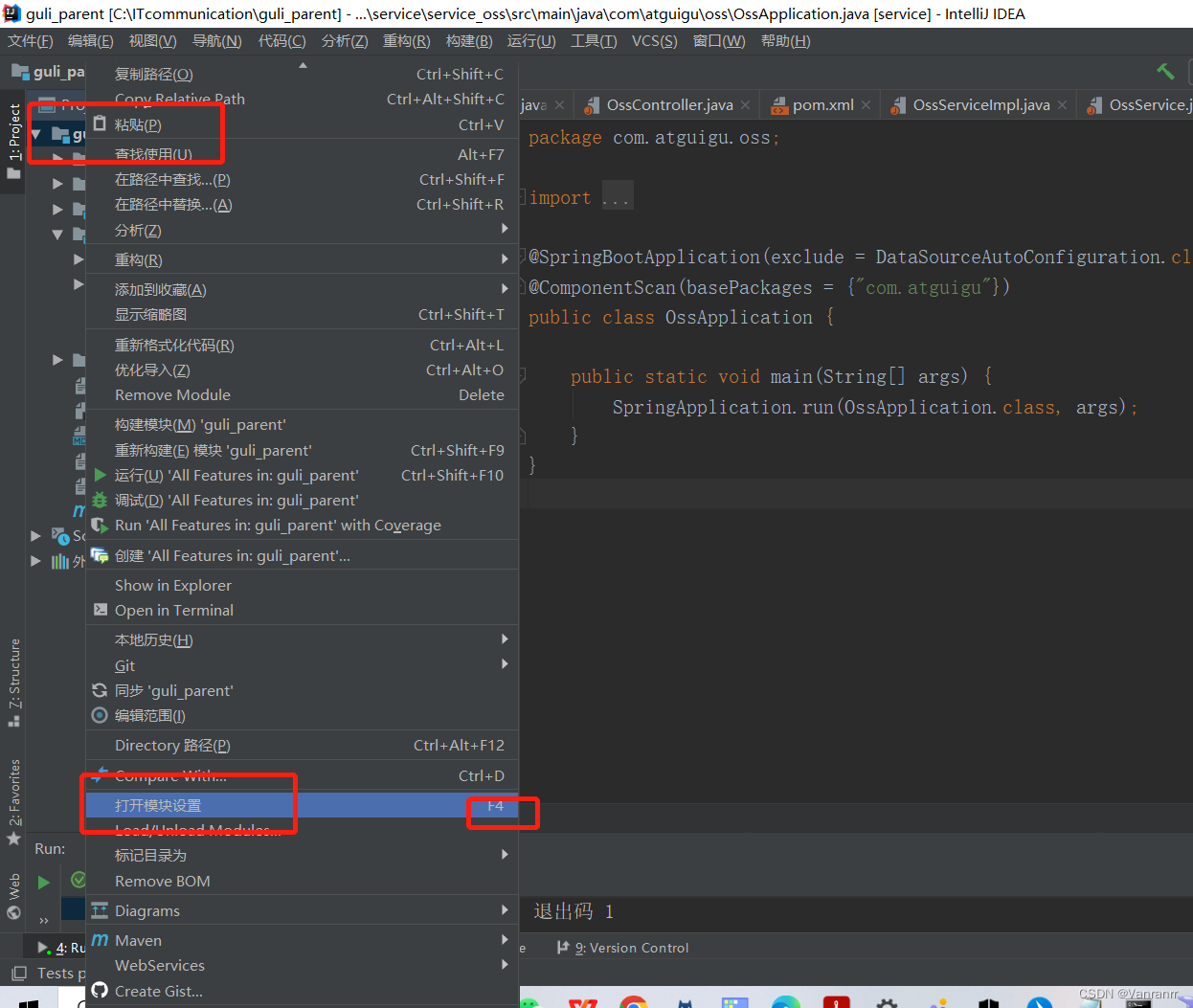
Task: Expand the 添加到收藏(A) submenu
Action: coord(302,289)
